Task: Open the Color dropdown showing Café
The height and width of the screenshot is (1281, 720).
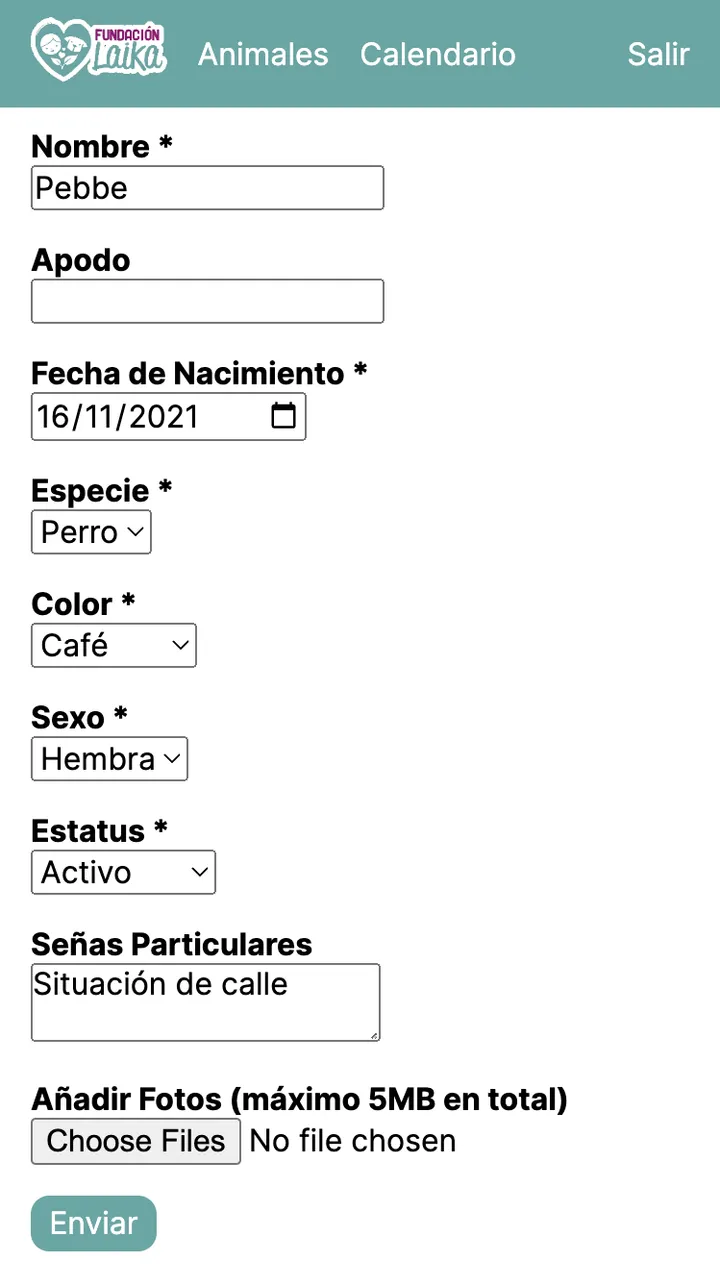Action: point(113,646)
